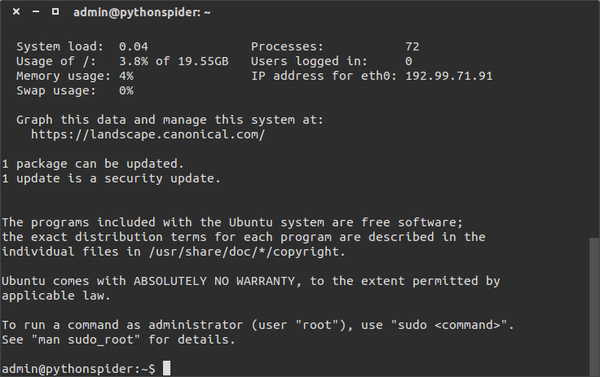Screen dimensions: 600x377
Task: Click the "1 package can be updated" line
Action: coord(93,164)
